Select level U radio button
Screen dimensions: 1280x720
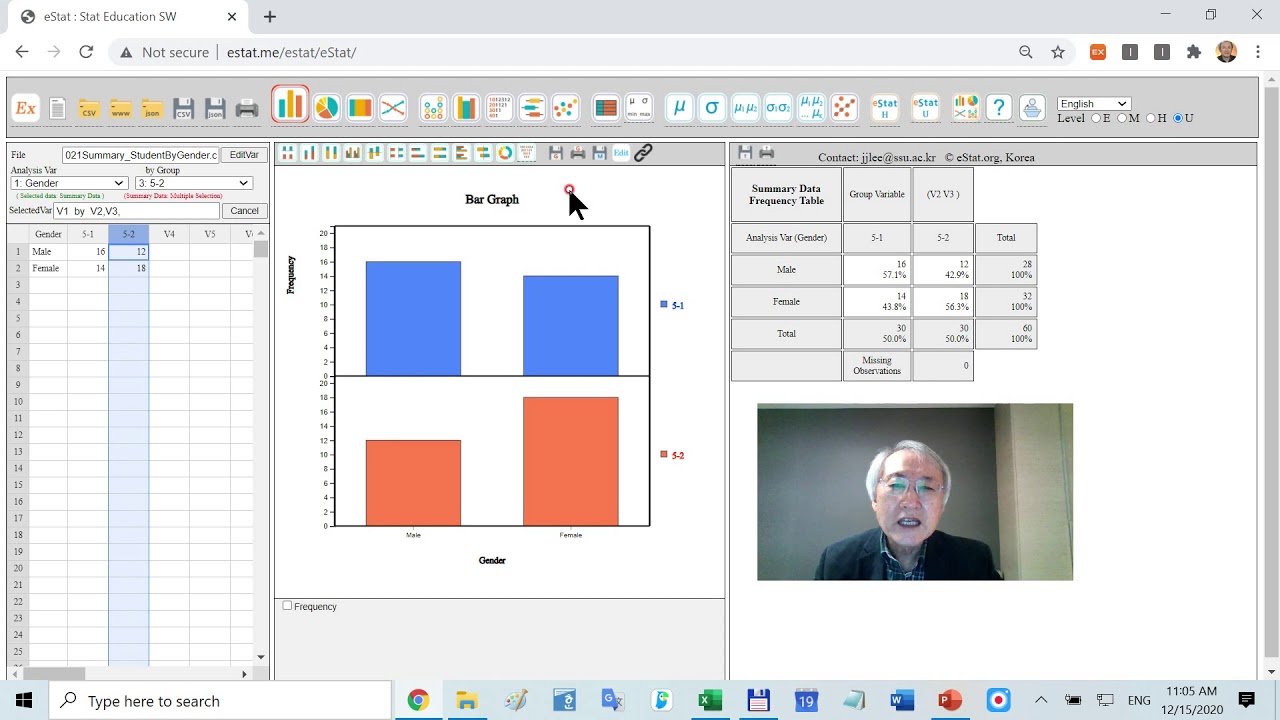pos(1178,118)
